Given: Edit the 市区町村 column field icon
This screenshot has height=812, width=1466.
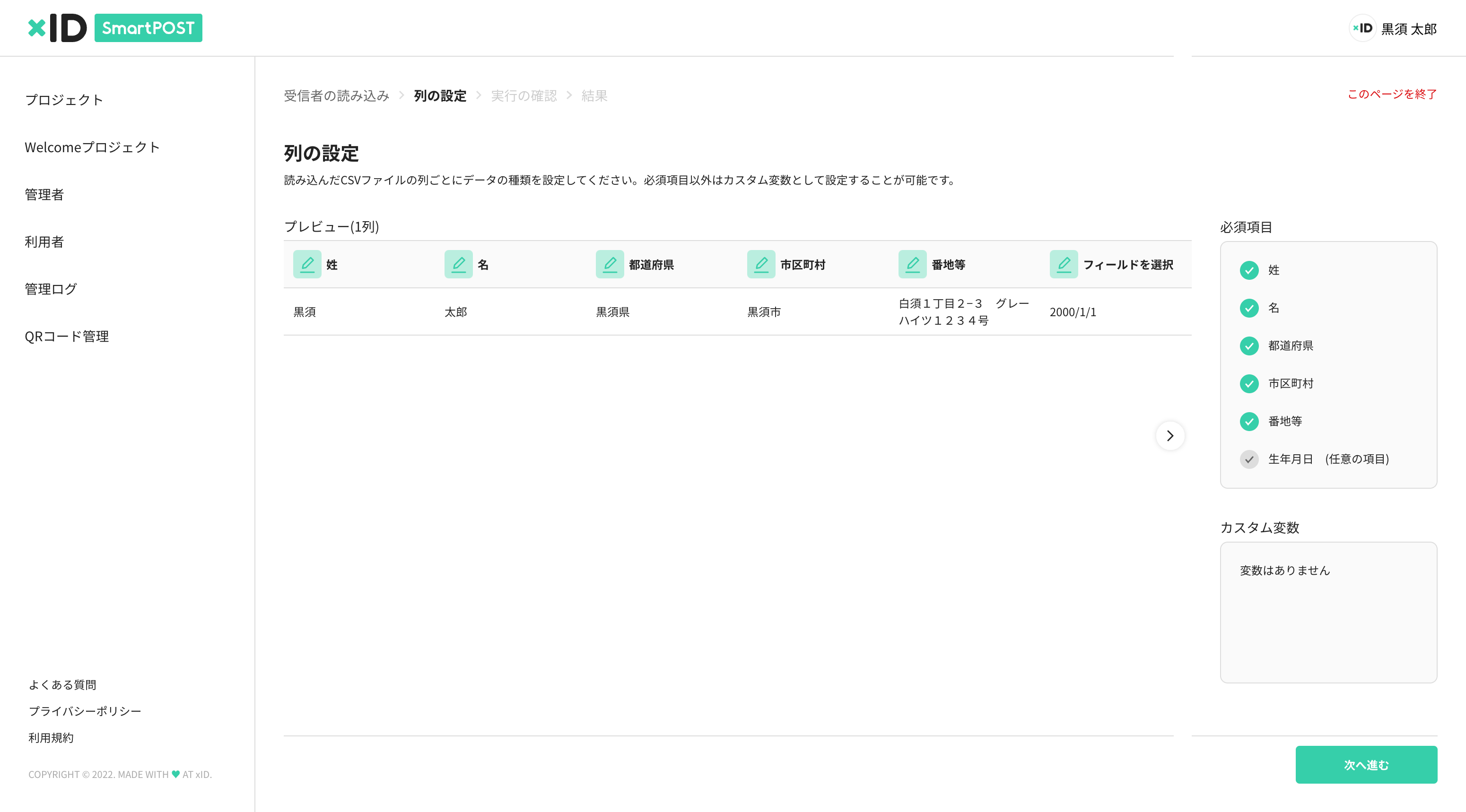Looking at the screenshot, I should coord(761,264).
